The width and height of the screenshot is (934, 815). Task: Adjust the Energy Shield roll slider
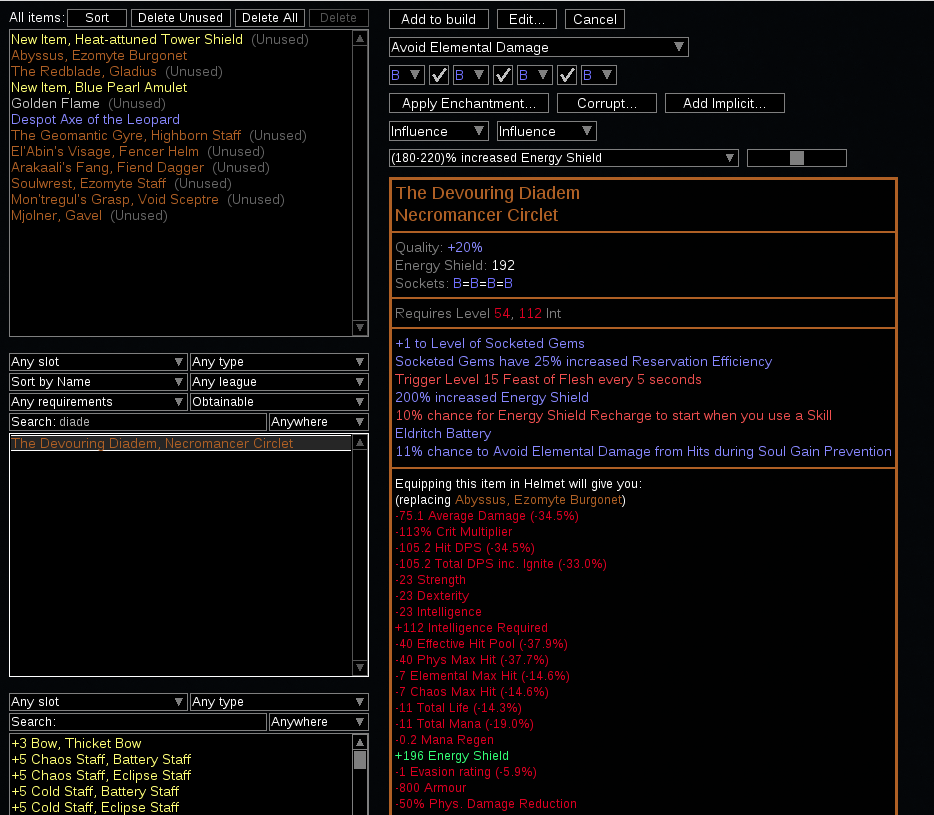tap(796, 158)
